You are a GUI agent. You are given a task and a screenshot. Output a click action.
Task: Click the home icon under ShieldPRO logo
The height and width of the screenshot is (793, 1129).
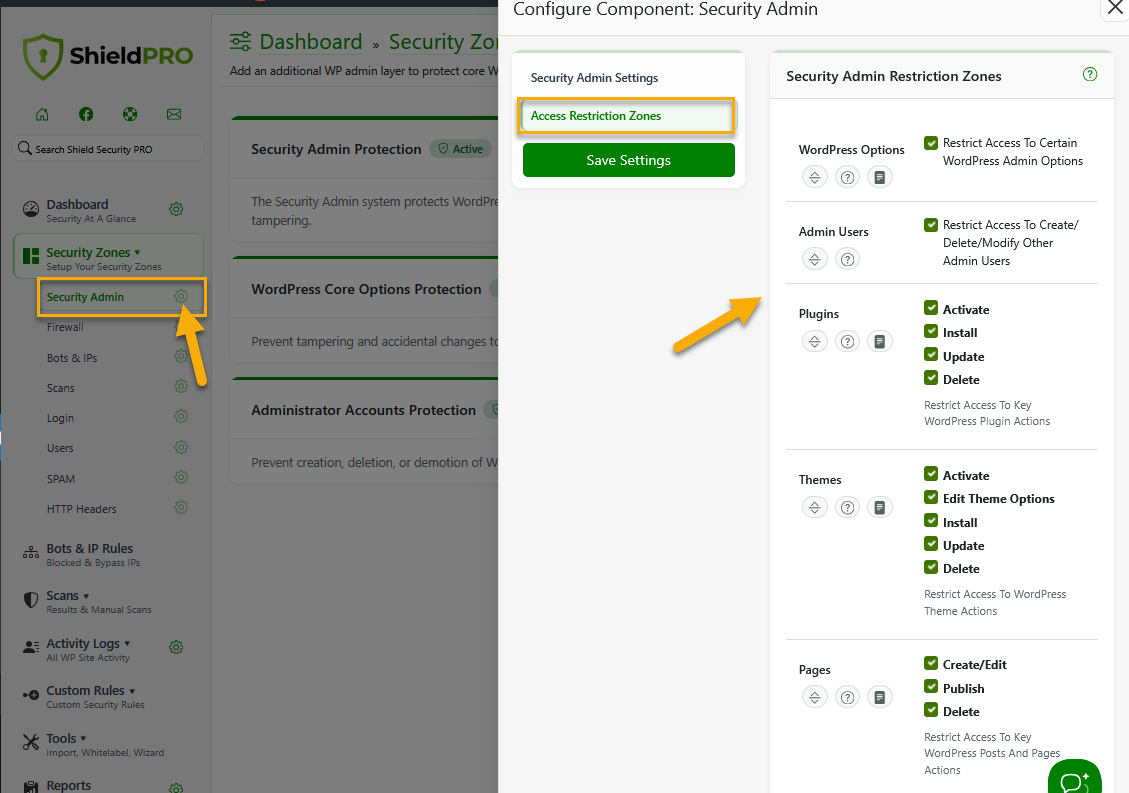point(42,114)
